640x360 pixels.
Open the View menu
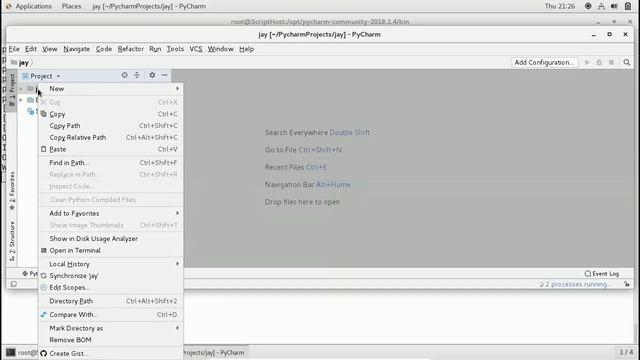pyautogui.click(x=50, y=49)
